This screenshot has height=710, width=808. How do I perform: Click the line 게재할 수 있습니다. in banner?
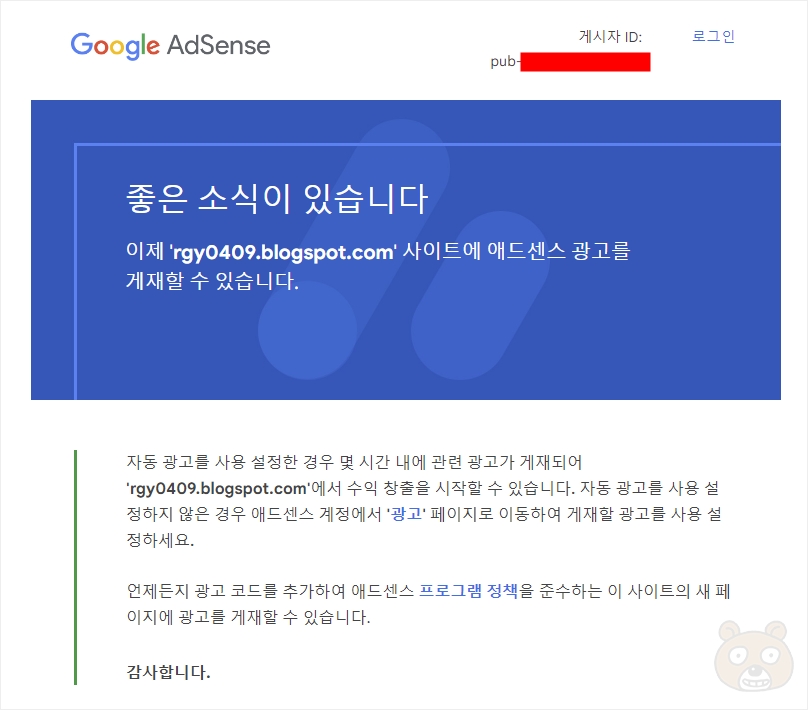click(x=212, y=281)
